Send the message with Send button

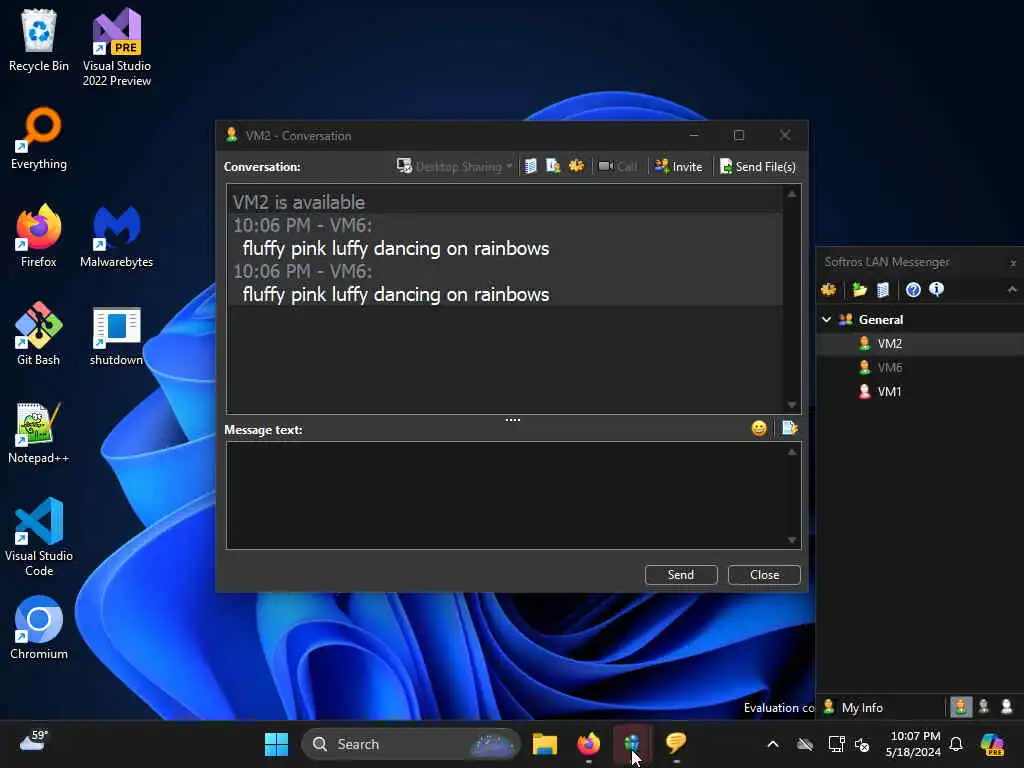(681, 575)
